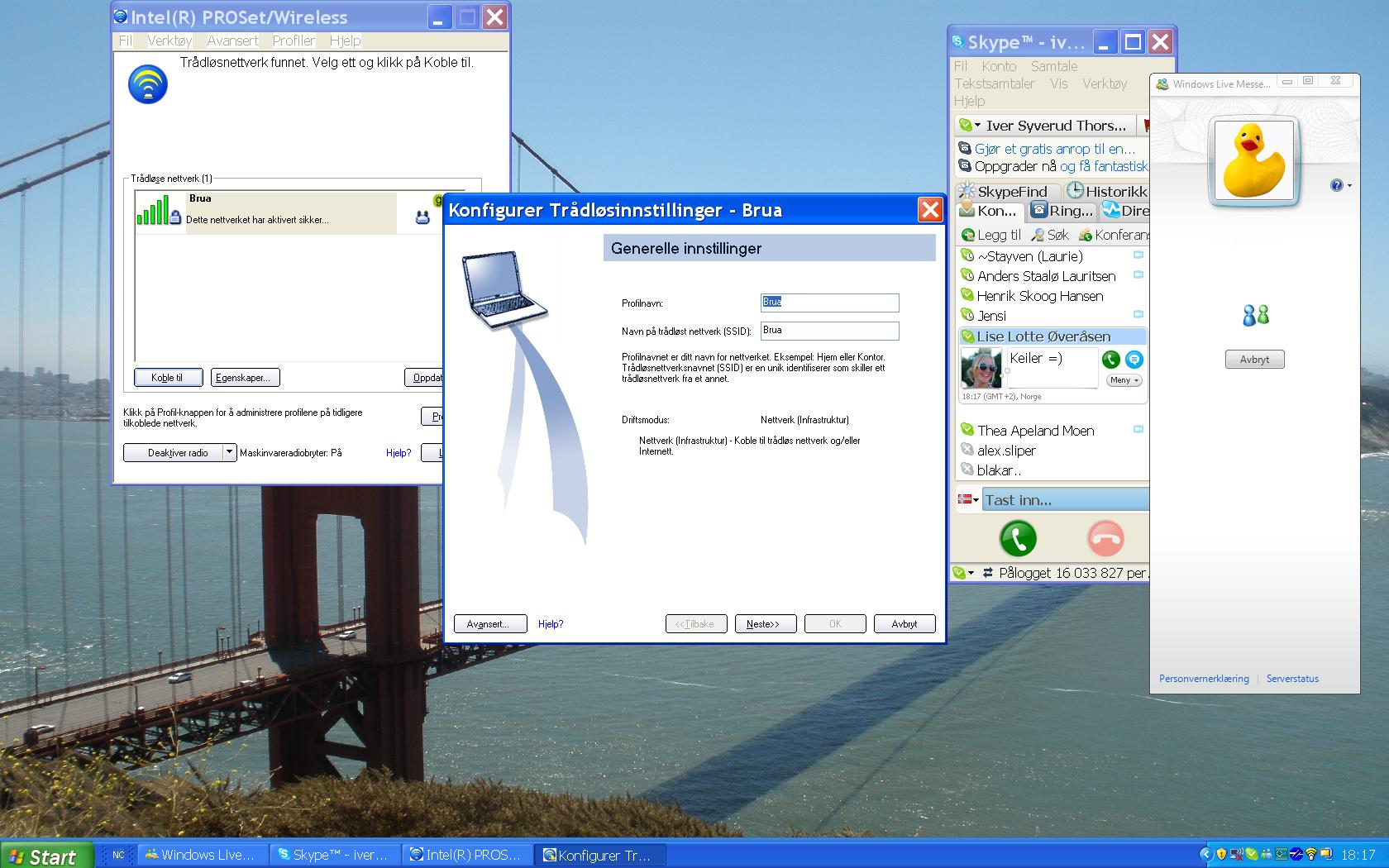Screen dimensions: 1389x868
Task: Open dropdown arrow beside Messenger help icon
Action: 1349,185
